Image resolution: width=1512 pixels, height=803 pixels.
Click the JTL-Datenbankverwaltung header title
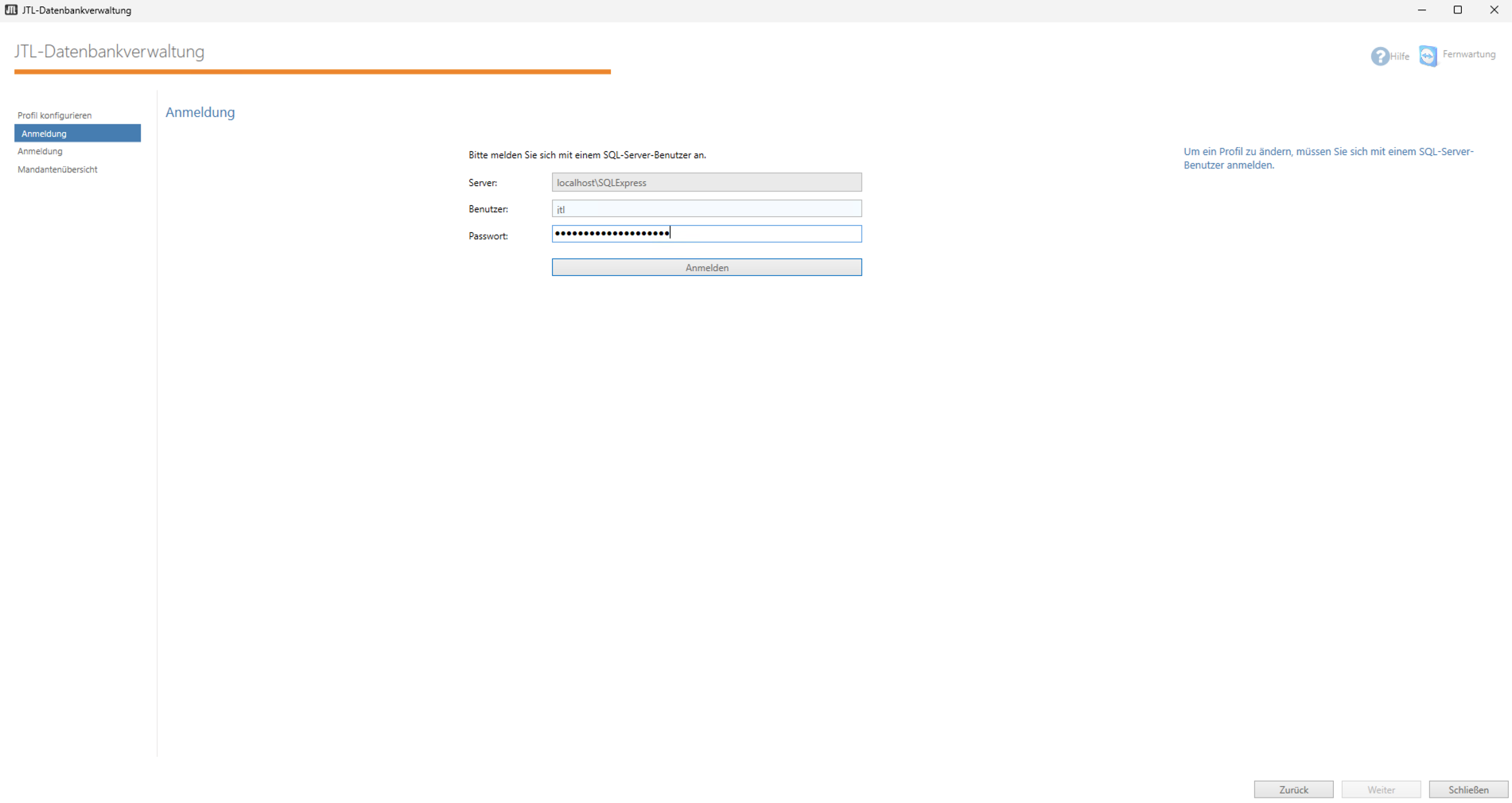click(109, 52)
